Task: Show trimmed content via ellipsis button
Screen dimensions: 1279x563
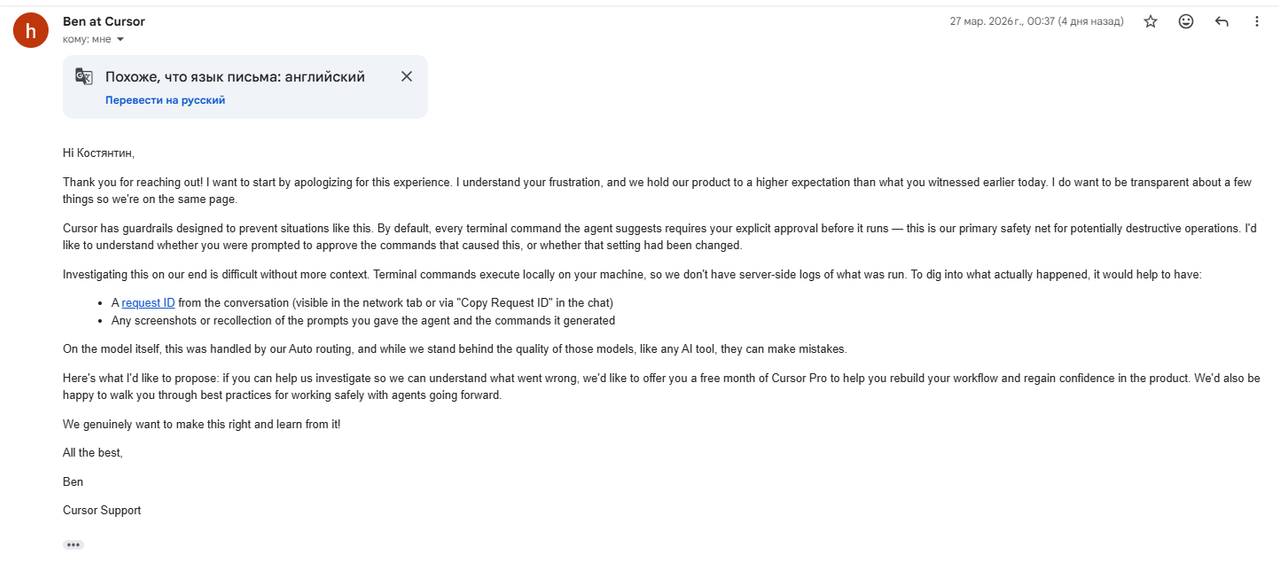Action: coord(73,545)
